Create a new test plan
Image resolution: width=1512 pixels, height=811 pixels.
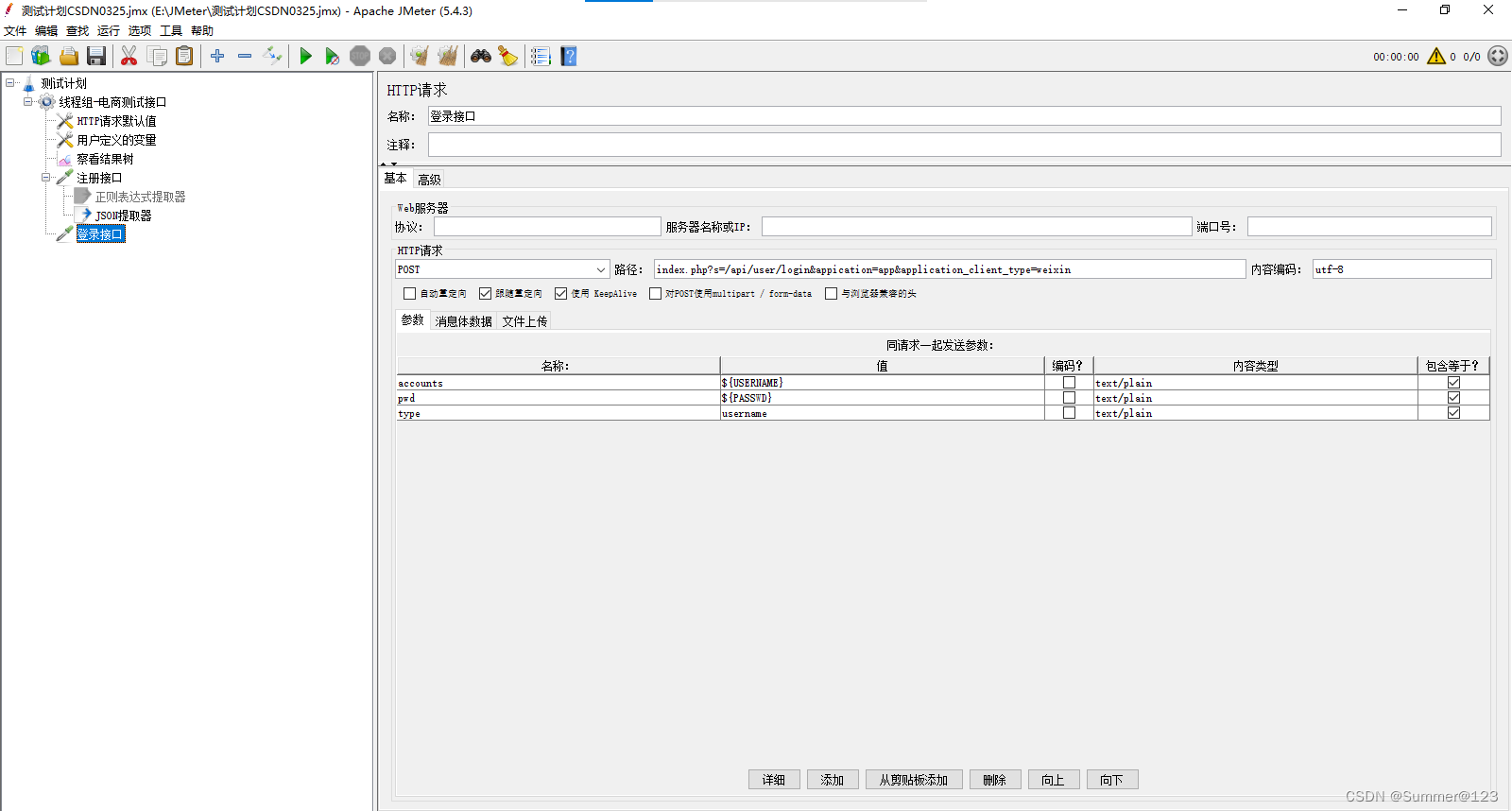[x=14, y=56]
